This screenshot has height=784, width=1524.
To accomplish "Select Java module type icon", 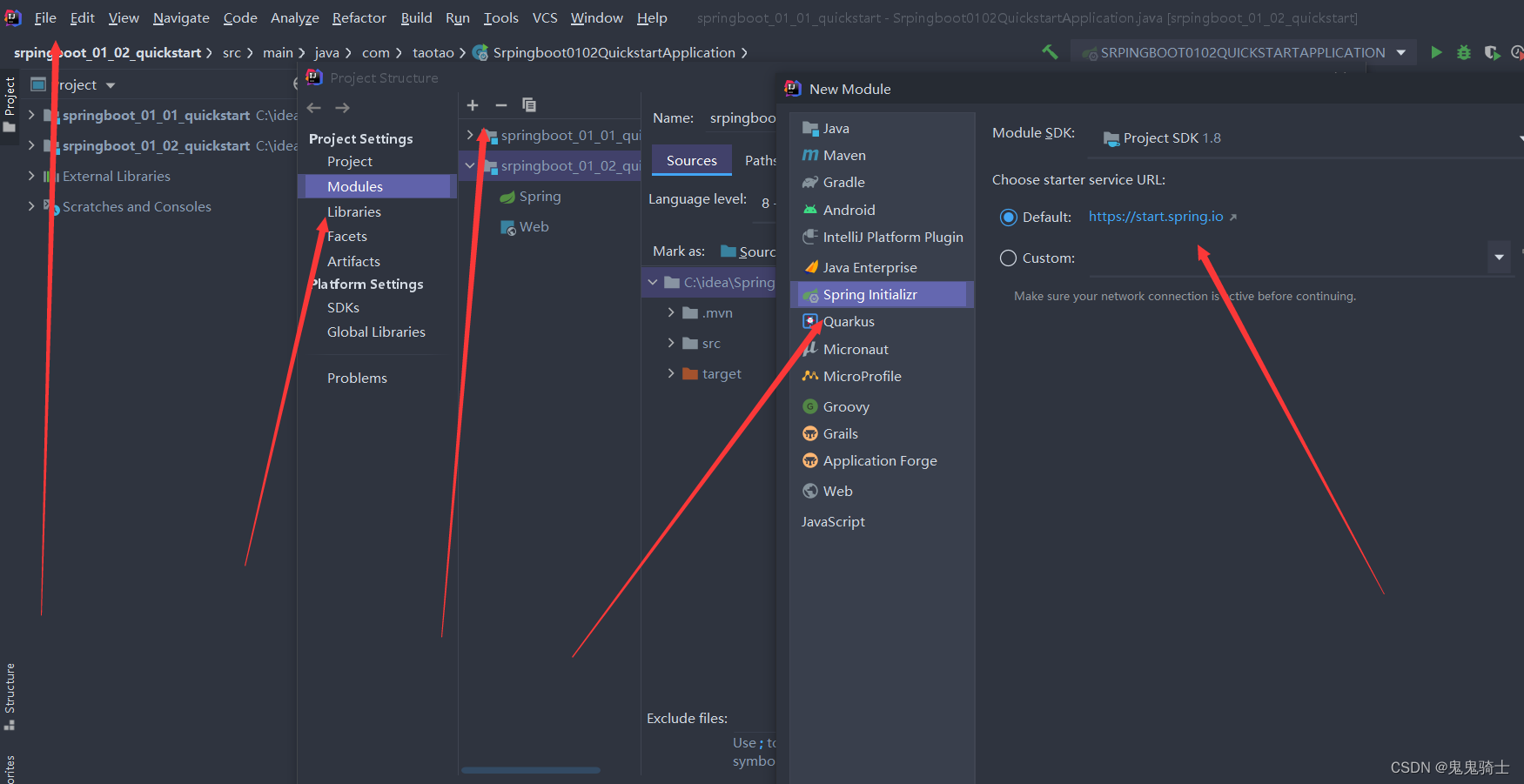I will (x=810, y=129).
